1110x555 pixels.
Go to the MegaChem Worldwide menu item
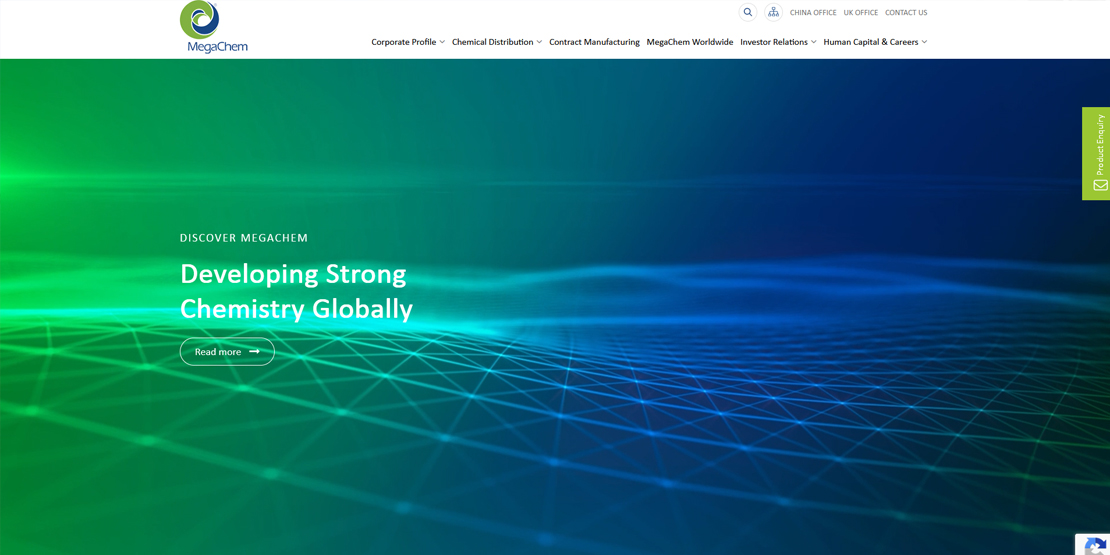coord(689,42)
